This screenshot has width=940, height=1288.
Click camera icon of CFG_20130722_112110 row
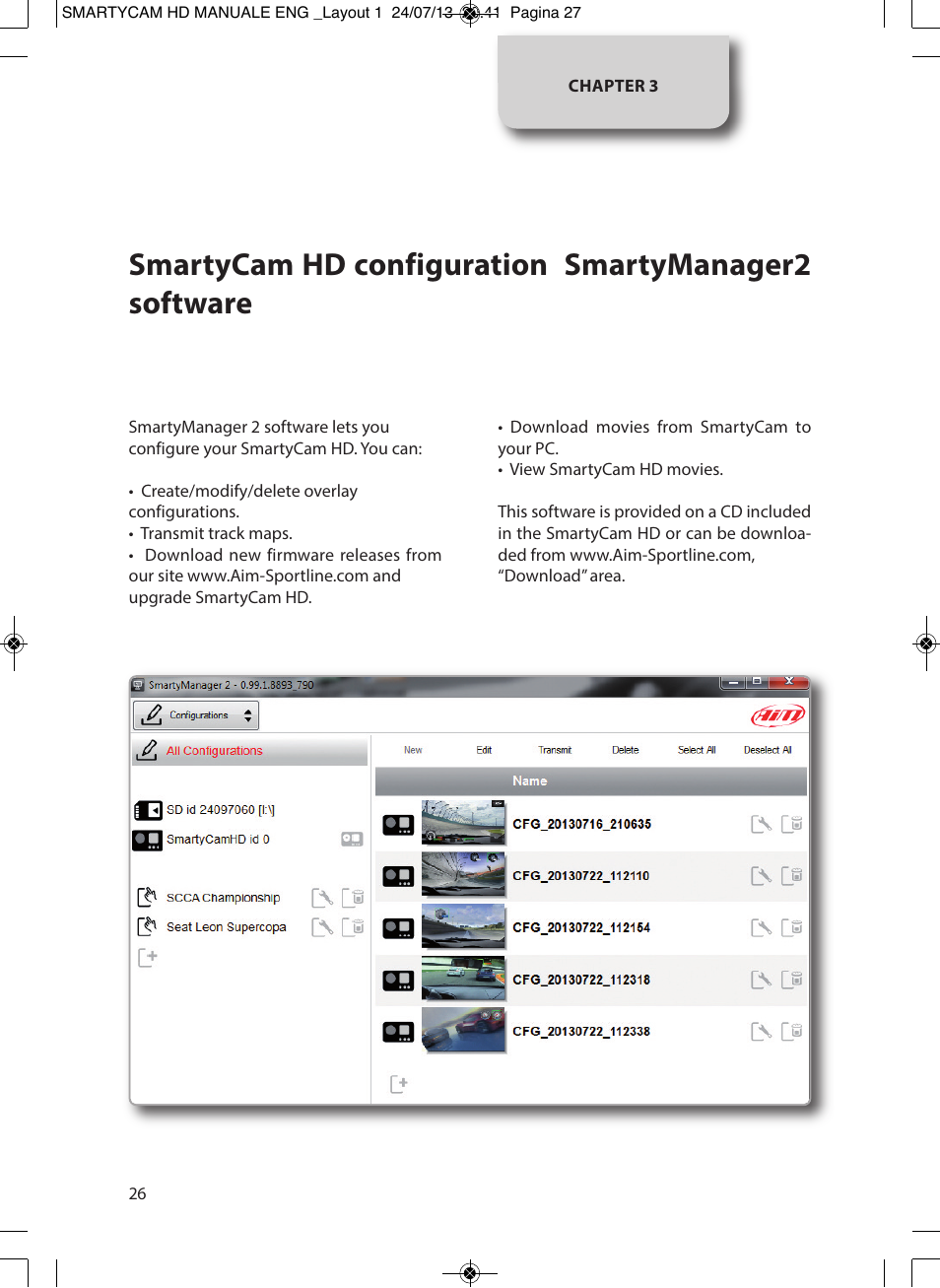tap(398, 877)
